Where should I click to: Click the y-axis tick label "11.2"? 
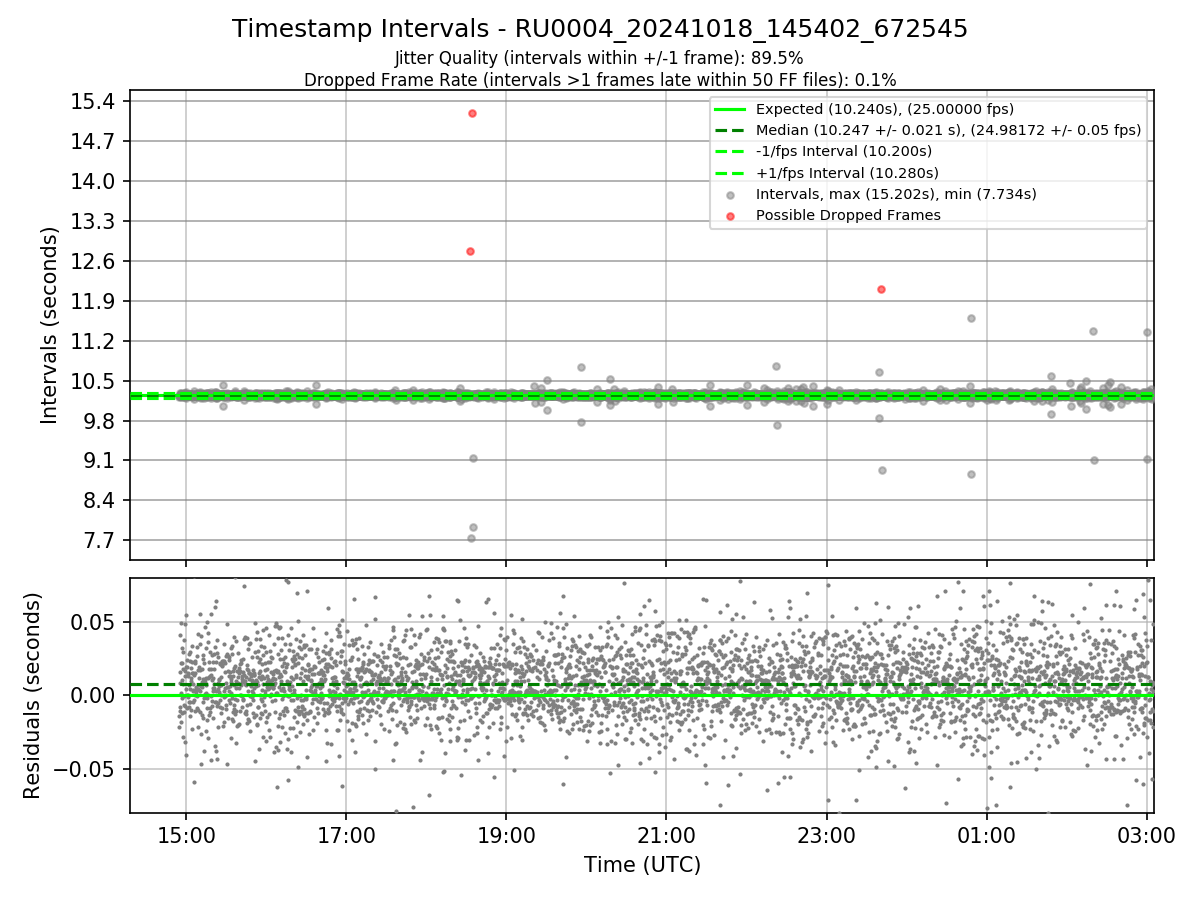pos(94,341)
